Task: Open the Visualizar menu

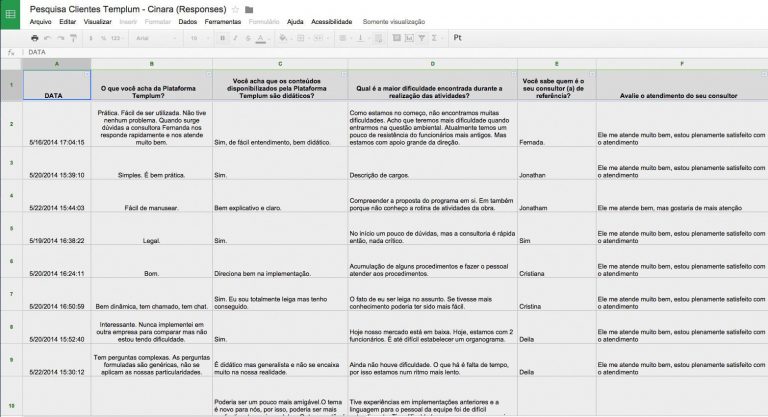Action: click(x=97, y=22)
